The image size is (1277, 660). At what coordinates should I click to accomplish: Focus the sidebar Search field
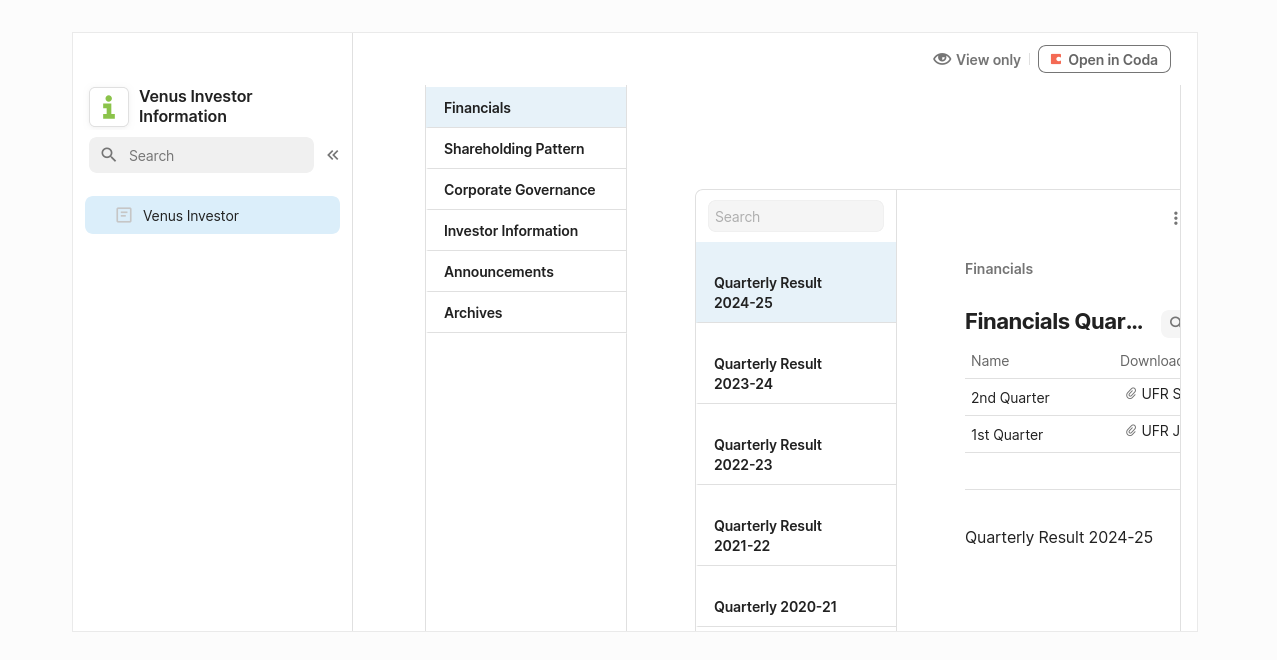point(201,155)
